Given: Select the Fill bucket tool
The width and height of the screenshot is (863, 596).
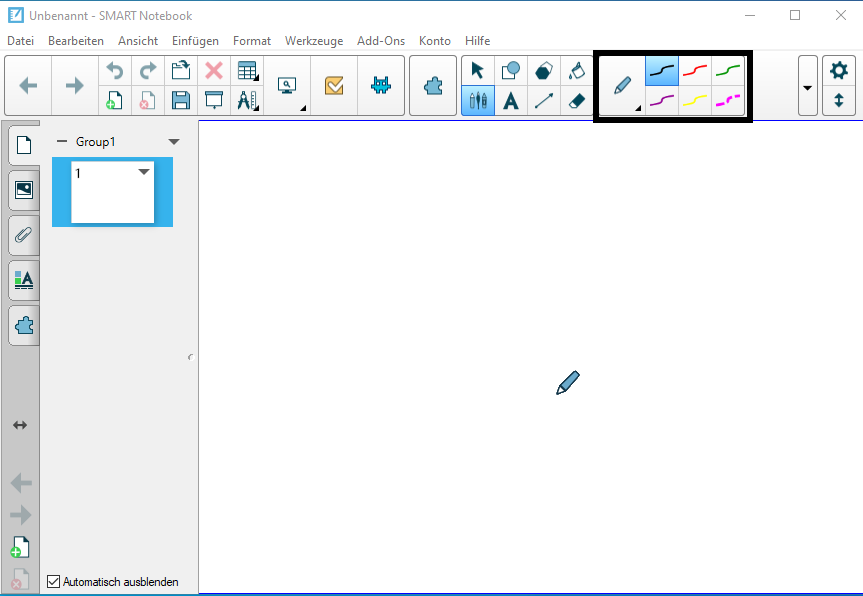Looking at the screenshot, I should coord(576,70).
